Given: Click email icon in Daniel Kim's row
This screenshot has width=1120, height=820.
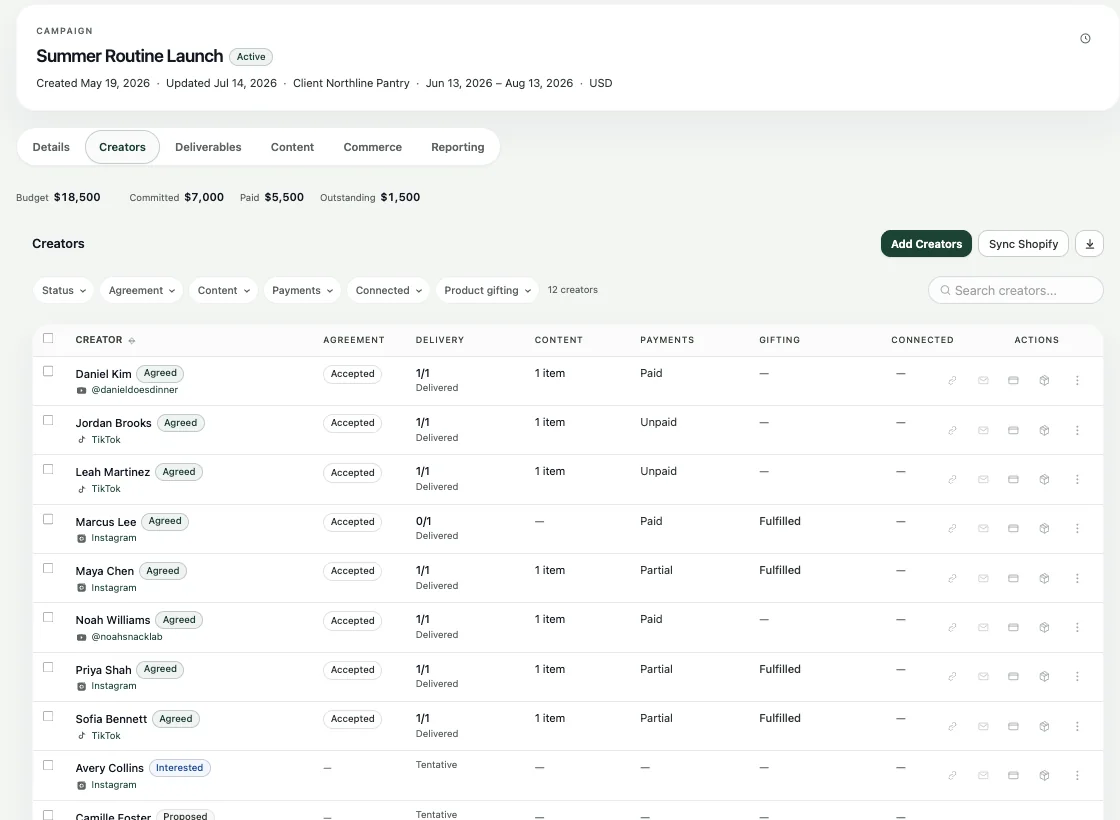Looking at the screenshot, I should click(983, 381).
